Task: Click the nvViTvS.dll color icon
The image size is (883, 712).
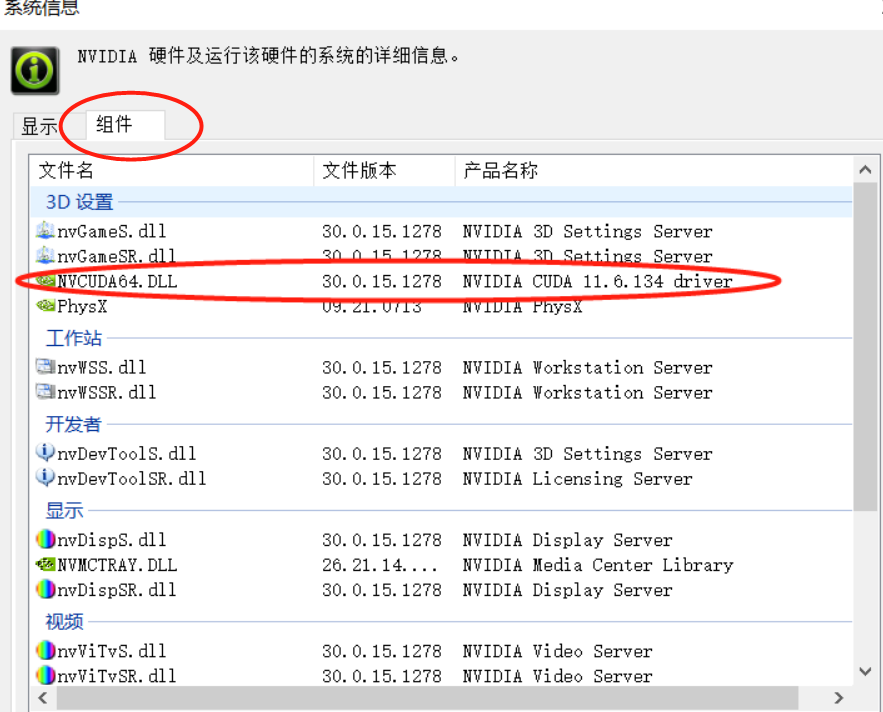Action: 45,651
